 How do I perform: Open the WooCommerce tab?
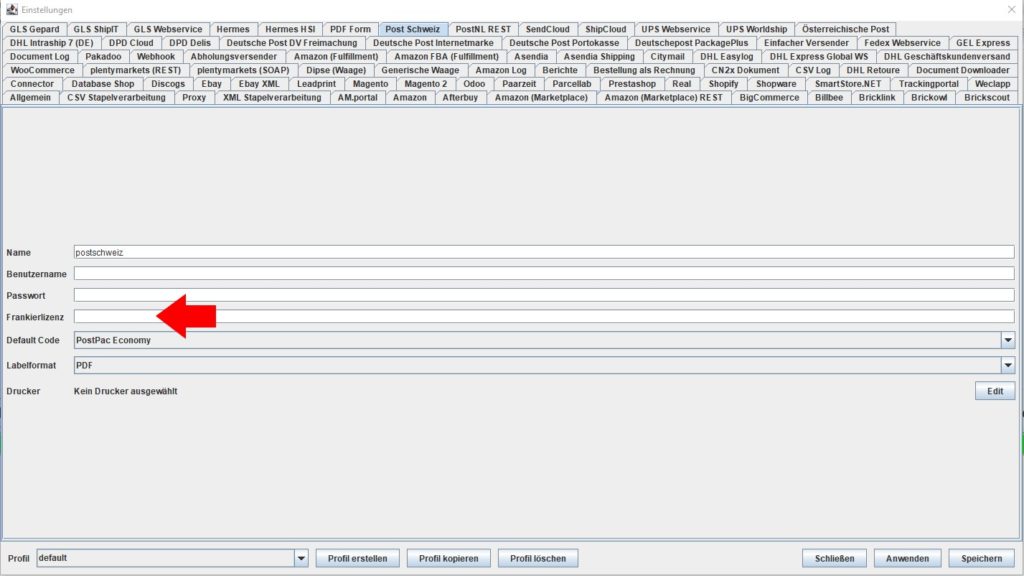(42, 71)
